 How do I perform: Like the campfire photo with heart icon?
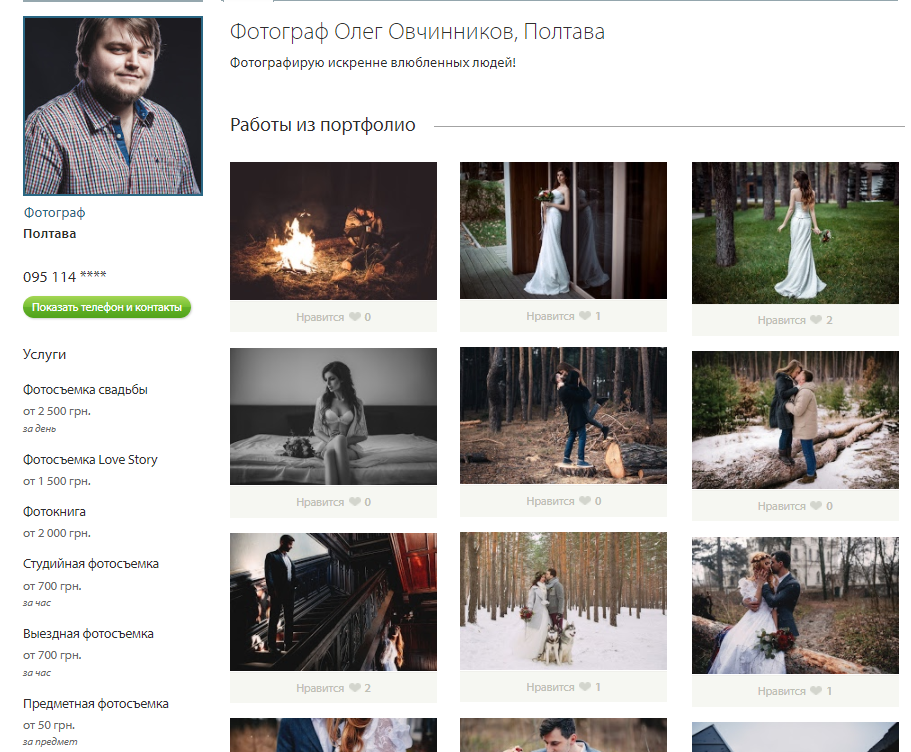click(354, 317)
